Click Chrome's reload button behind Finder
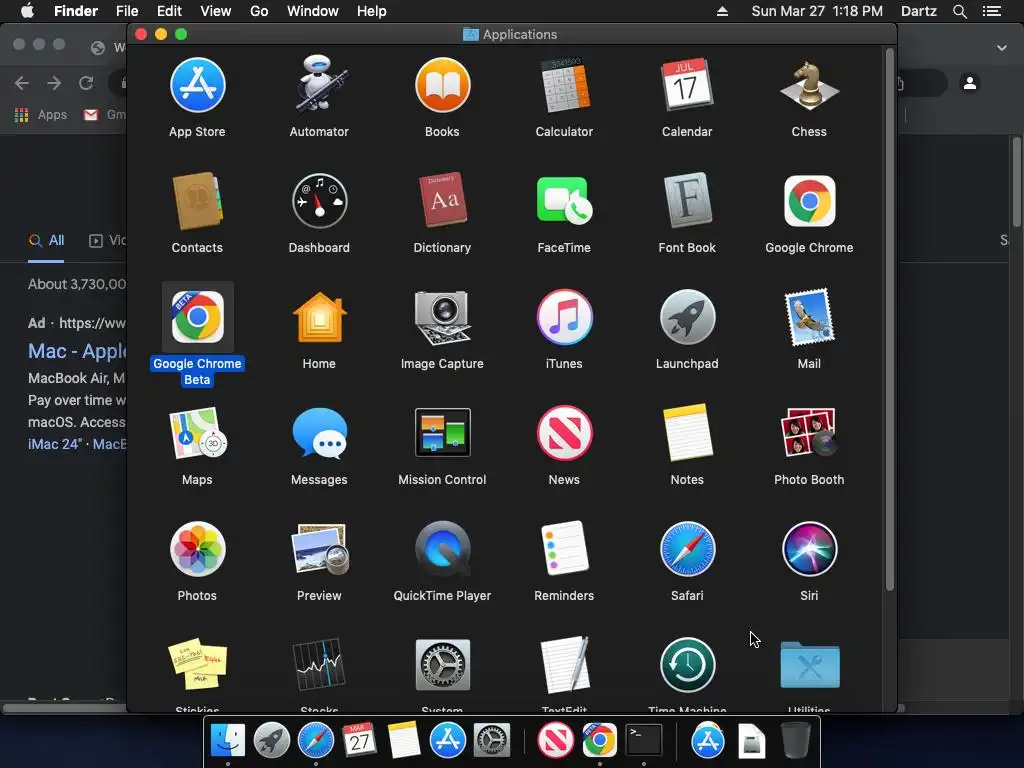Screen dimensions: 1024x768 pos(86,83)
